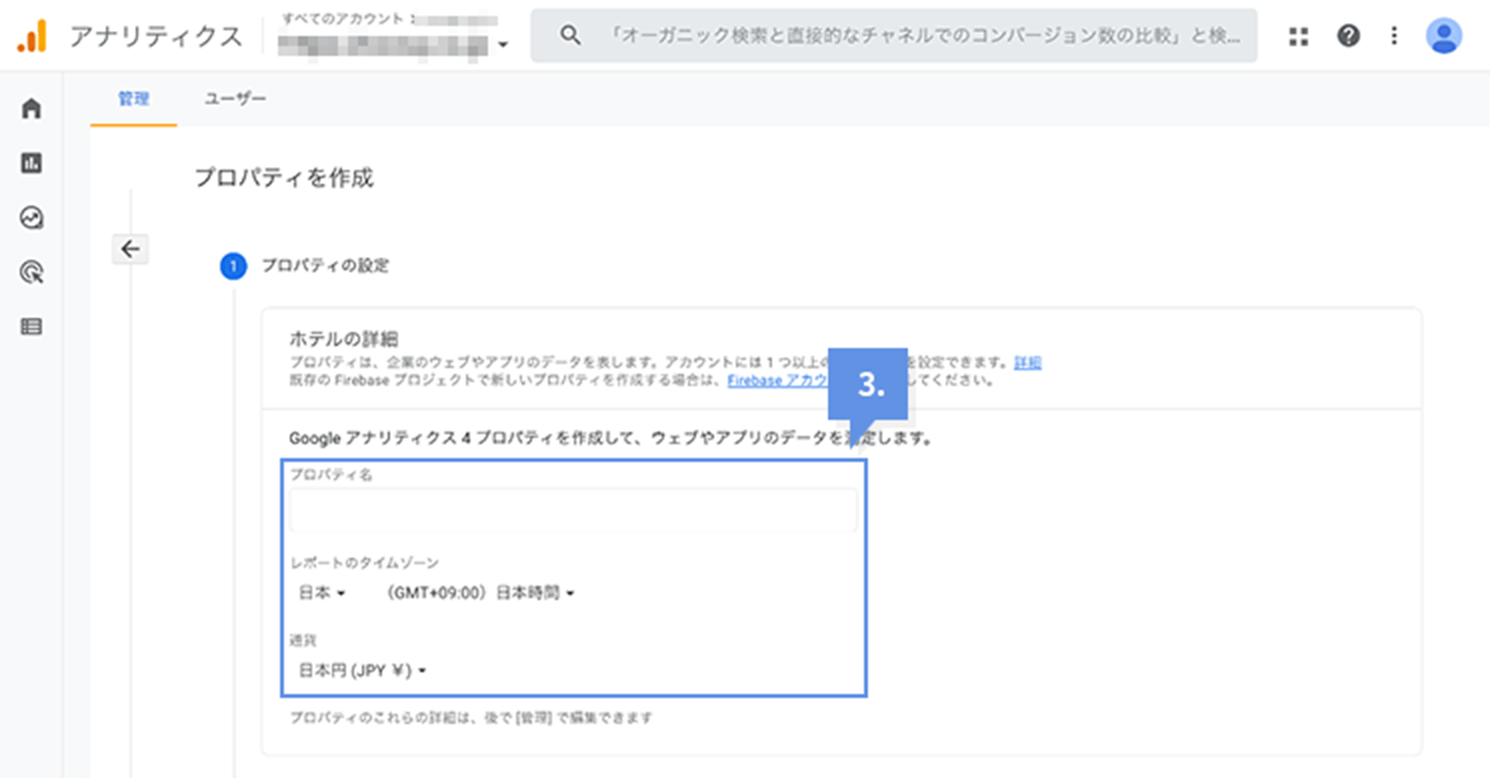Click the ホテルの詳細 heading

pyautogui.click(x=344, y=339)
